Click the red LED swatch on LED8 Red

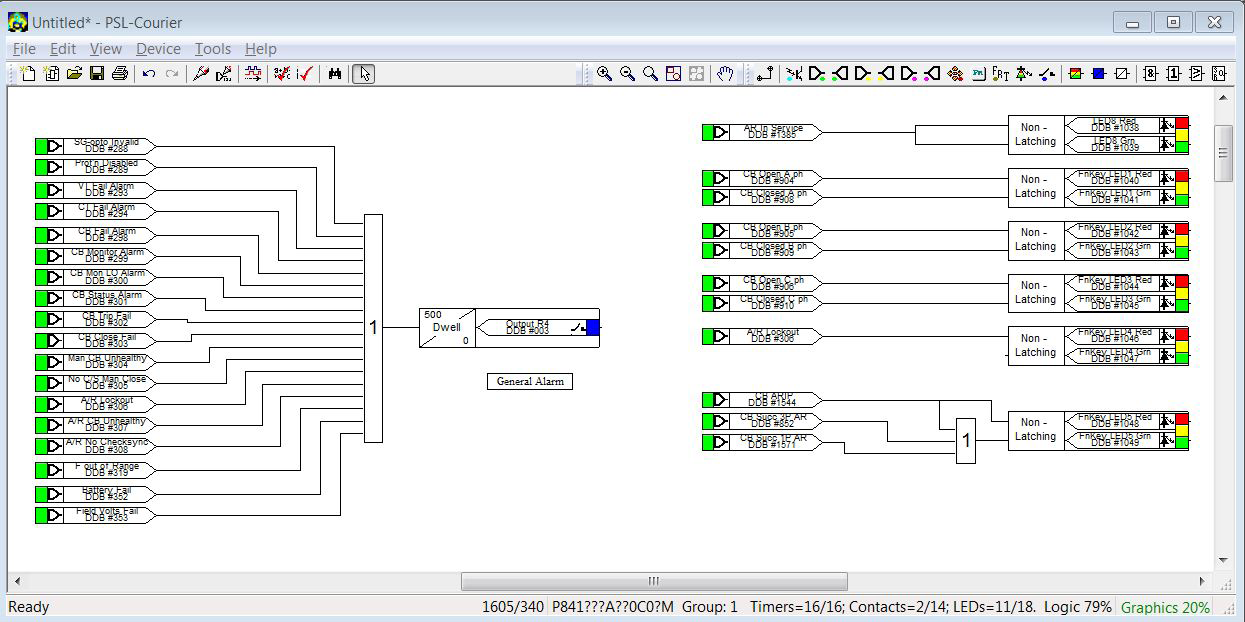[x=1182, y=122]
